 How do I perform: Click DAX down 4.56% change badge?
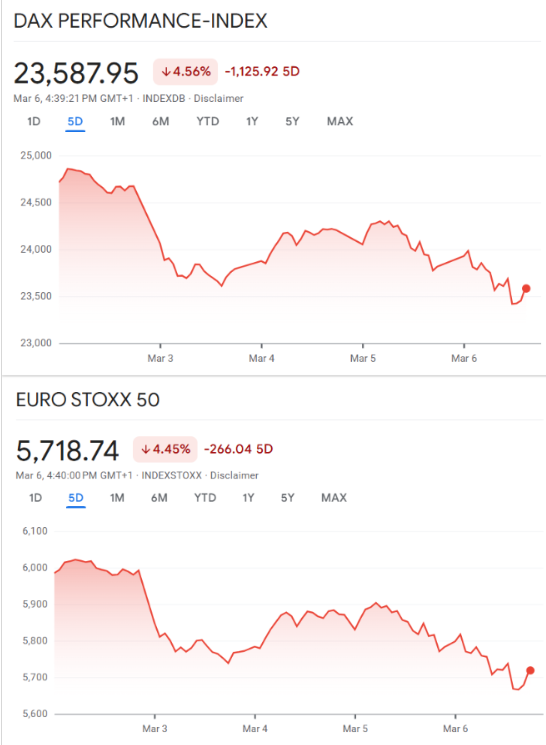pyautogui.click(x=185, y=72)
